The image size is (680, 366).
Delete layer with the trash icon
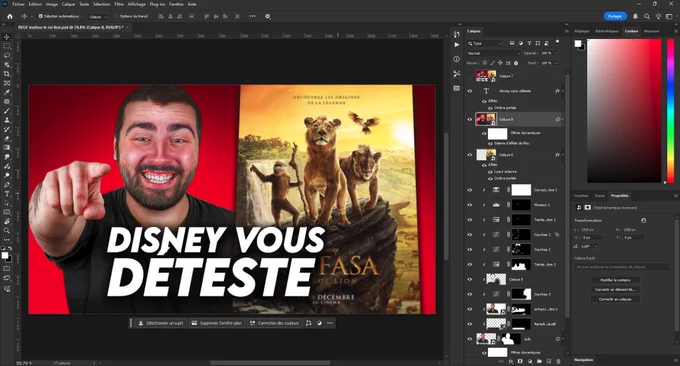pos(559,361)
